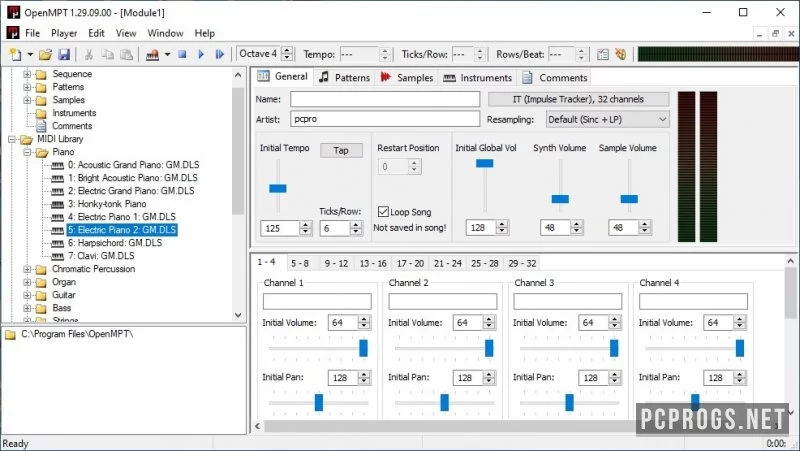Click the song properties icon in toolbar

(x=603, y=54)
